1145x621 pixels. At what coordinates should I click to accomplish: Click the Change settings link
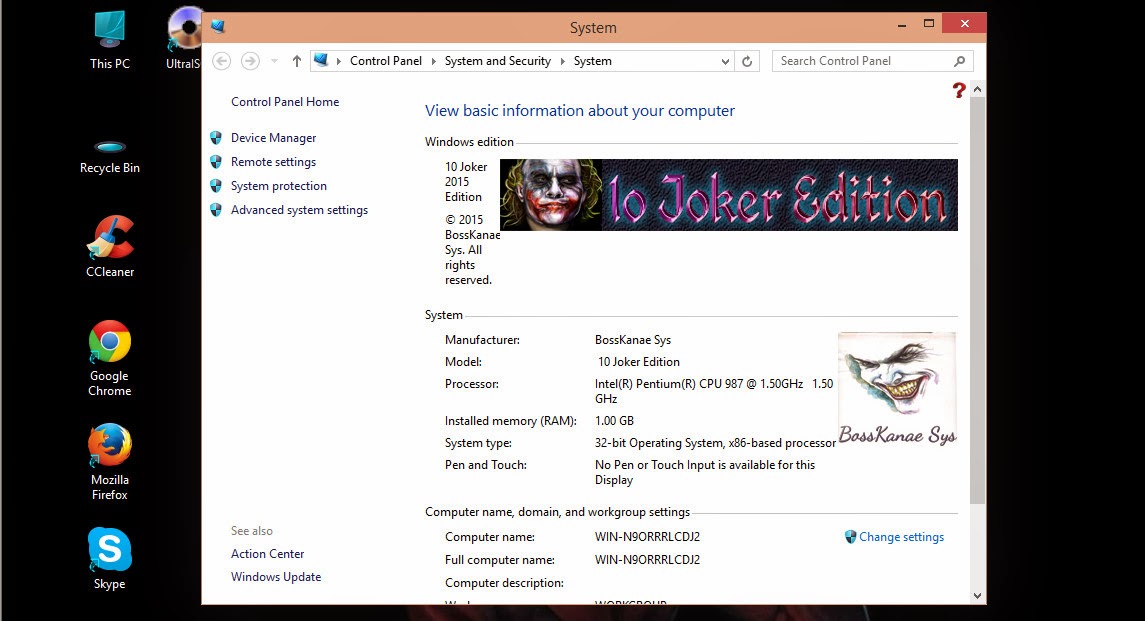901,537
